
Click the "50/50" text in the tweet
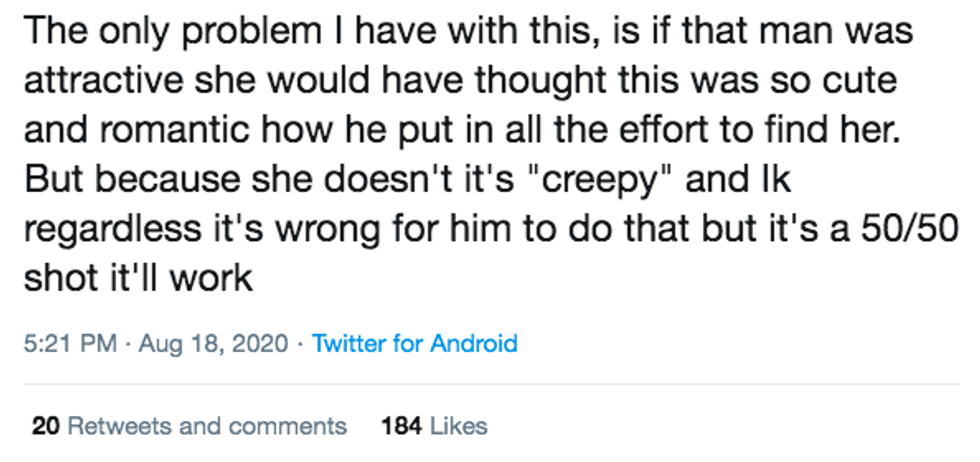909,229
